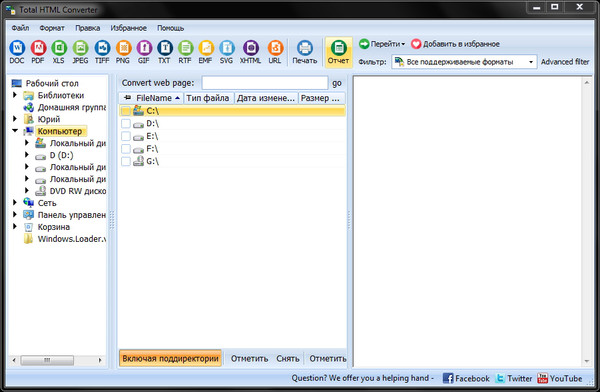Sort by Дата измене... column header
Image resolution: width=600 pixels, height=392 pixels.
click(x=266, y=98)
